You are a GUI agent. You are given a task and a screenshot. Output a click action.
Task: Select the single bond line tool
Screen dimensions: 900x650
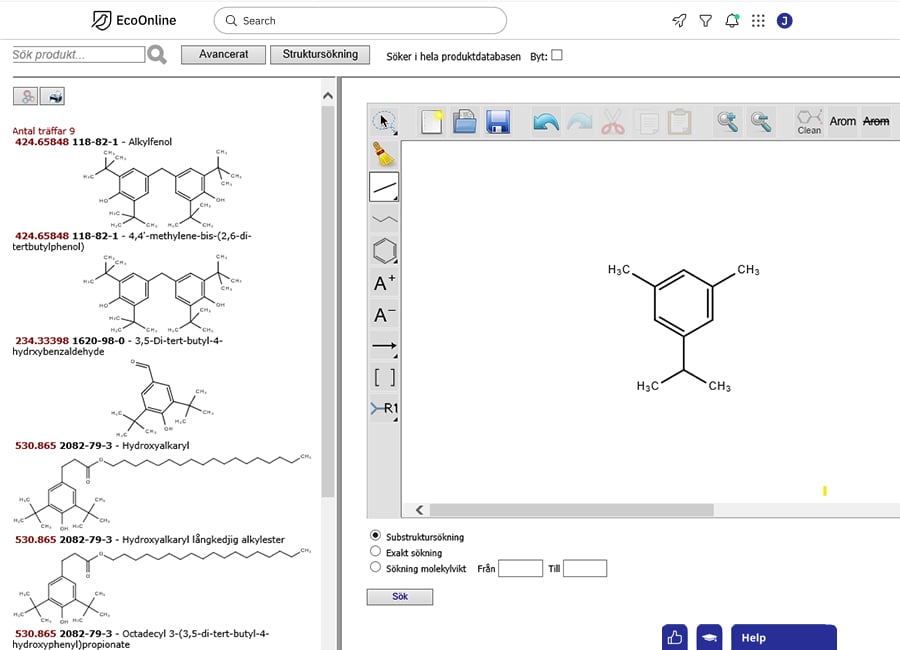[385, 186]
